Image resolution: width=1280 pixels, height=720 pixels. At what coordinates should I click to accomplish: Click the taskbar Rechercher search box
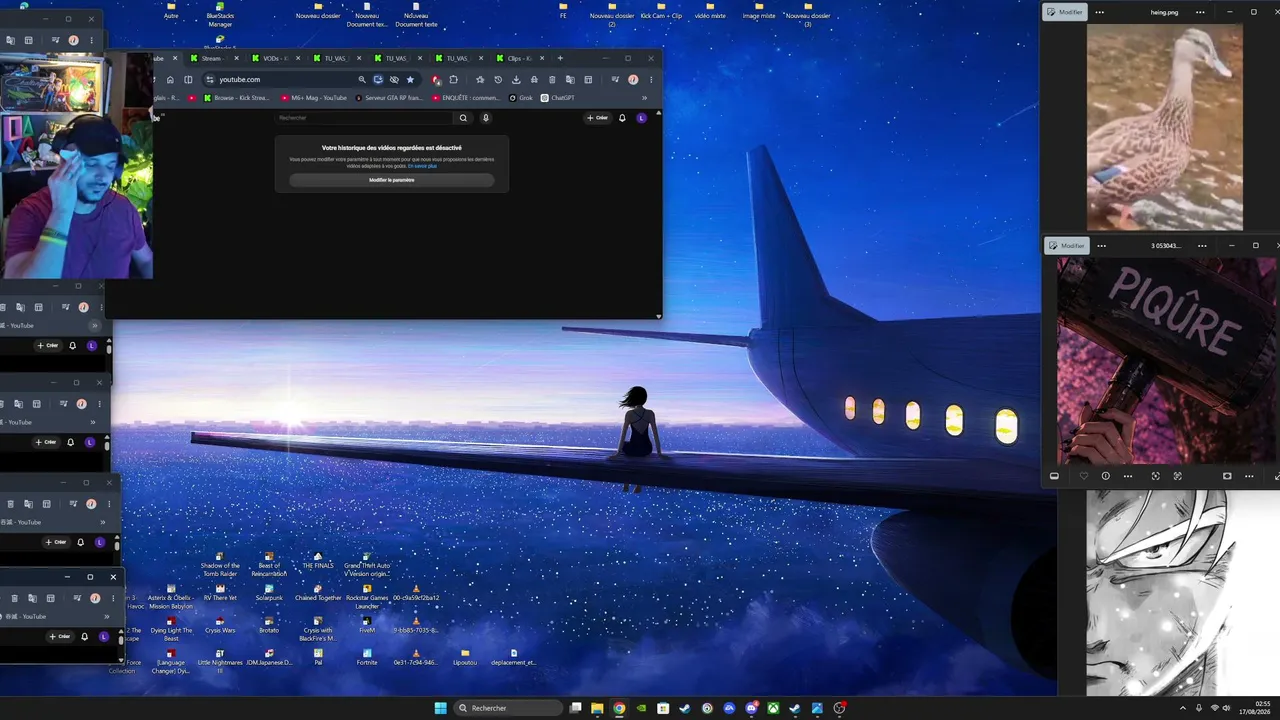tap(507, 708)
